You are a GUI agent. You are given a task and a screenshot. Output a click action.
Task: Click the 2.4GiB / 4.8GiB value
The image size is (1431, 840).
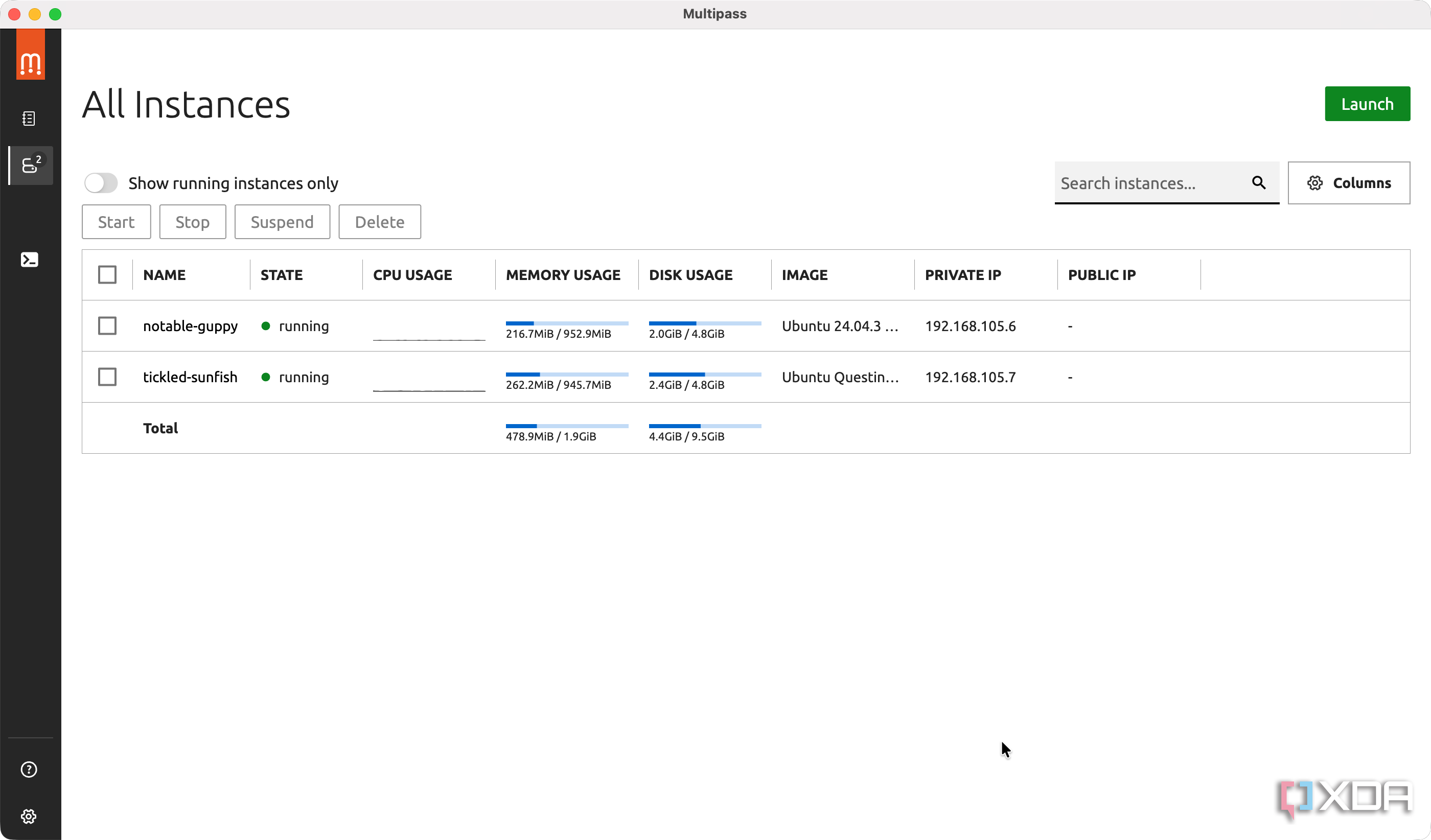pyautogui.click(x=687, y=385)
